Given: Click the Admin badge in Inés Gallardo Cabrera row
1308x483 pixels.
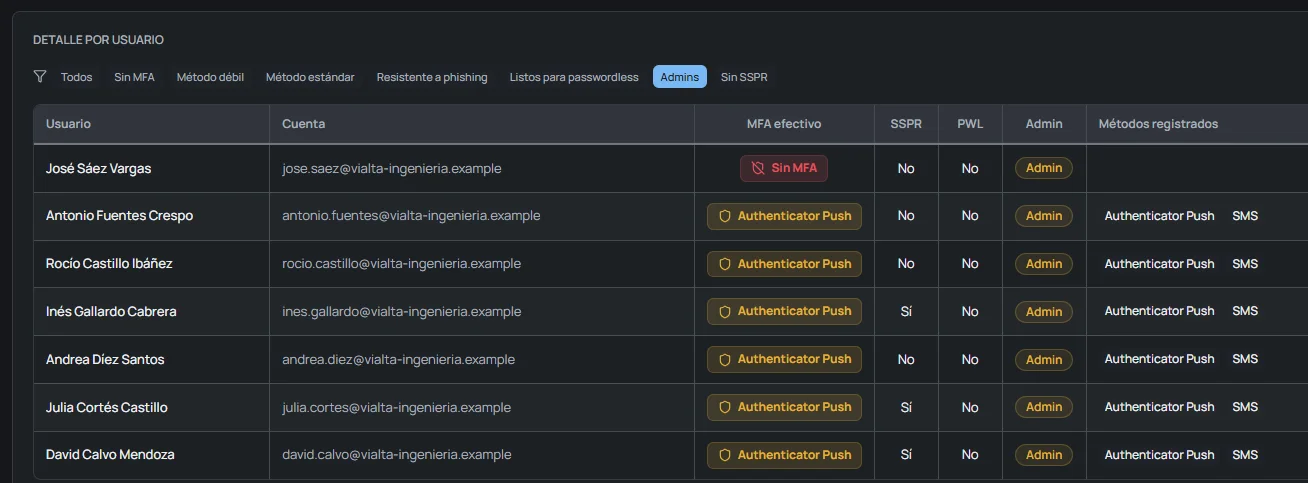Looking at the screenshot, I should coord(1044,312).
